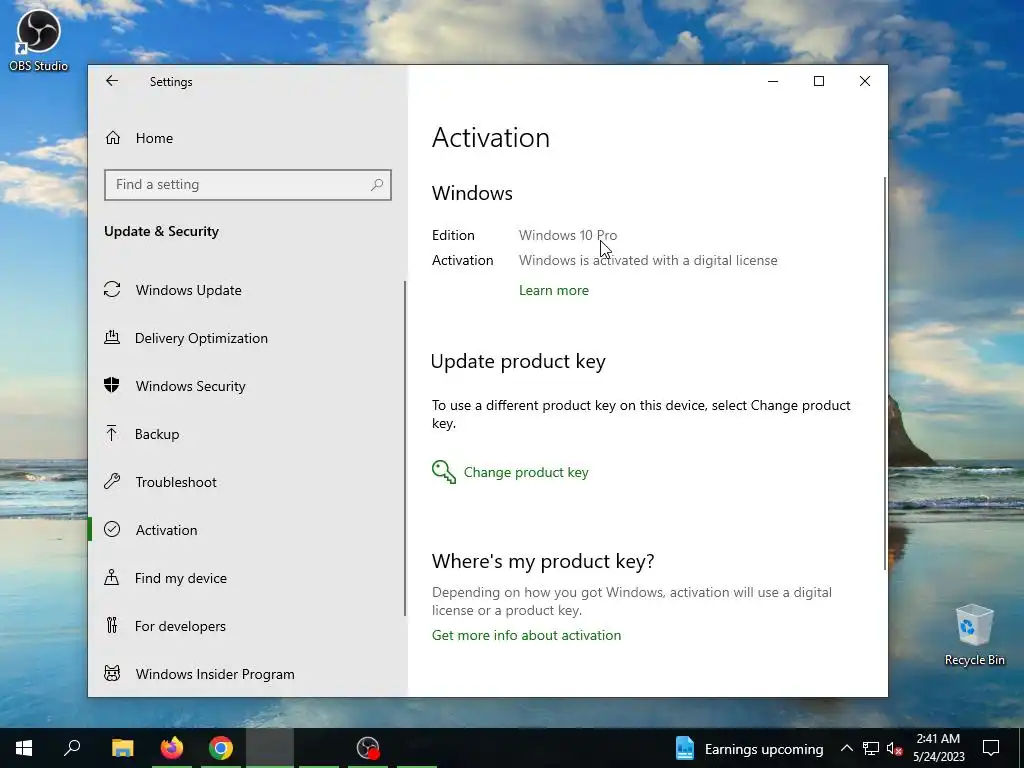Screen dimensions: 1024x768
Task: Click the key icon beside Change product key
Action: 444,472
